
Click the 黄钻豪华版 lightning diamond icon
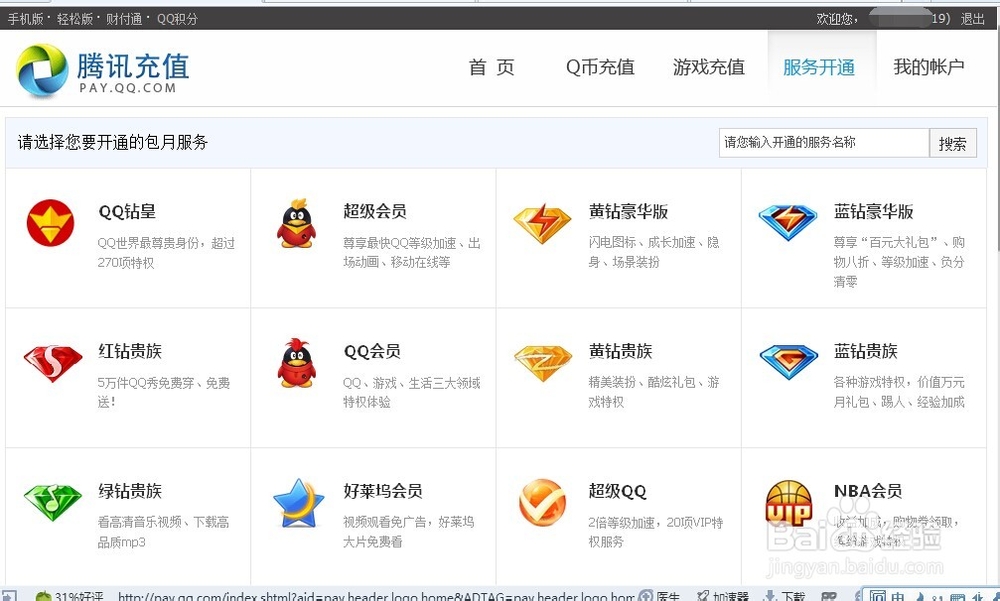point(542,223)
